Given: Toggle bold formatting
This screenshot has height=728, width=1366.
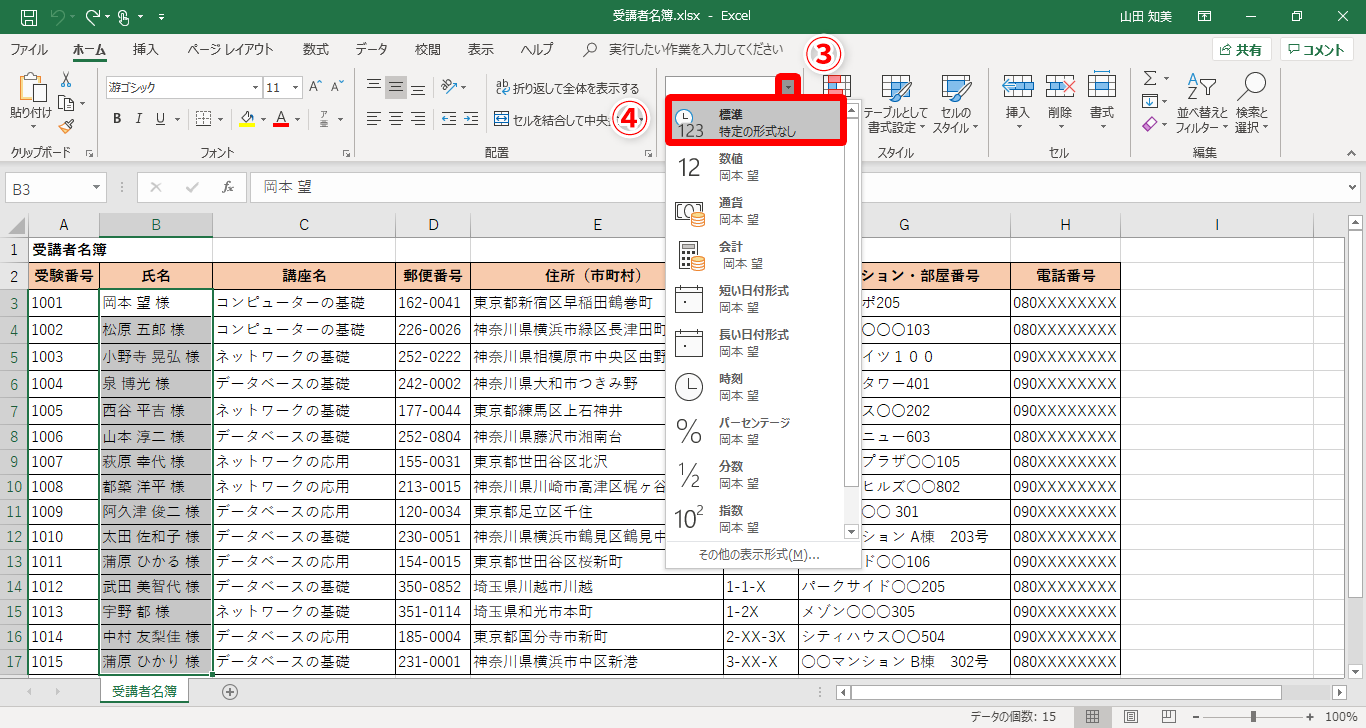Looking at the screenshot, I should [117, 119].
